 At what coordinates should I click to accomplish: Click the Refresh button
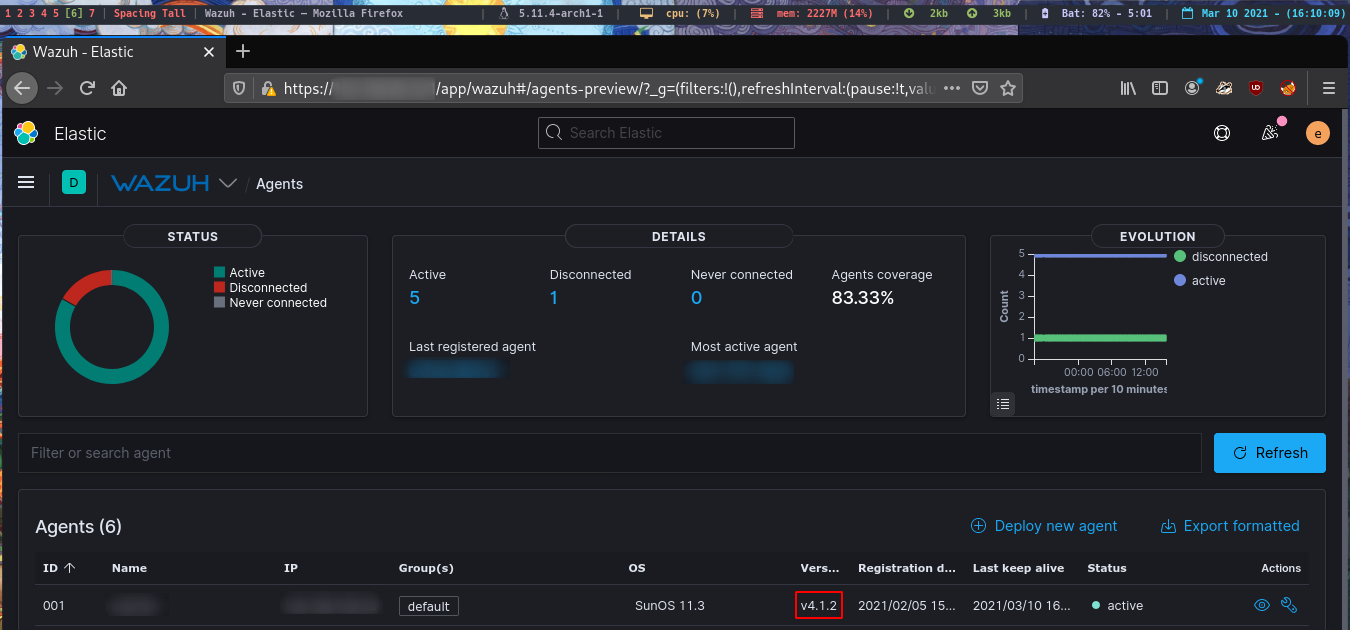(1270, 453)
